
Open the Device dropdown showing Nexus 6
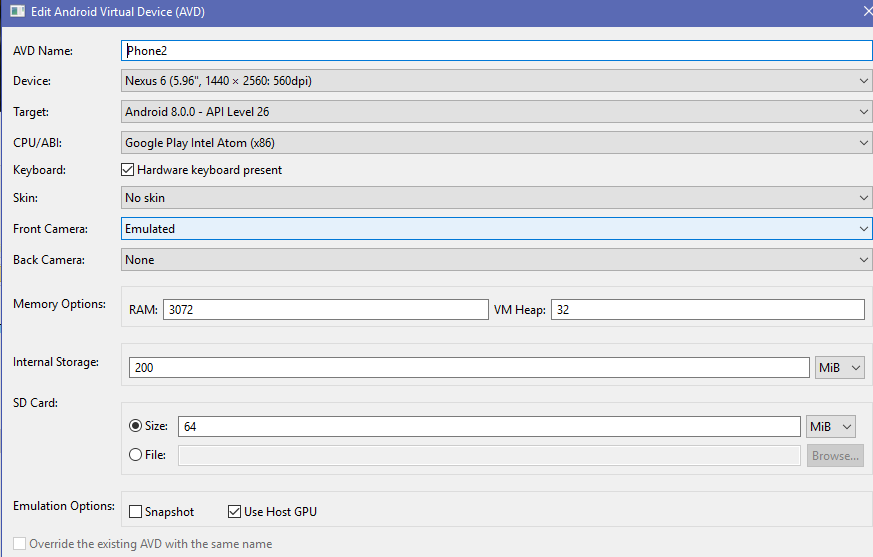tap(496, 81)
